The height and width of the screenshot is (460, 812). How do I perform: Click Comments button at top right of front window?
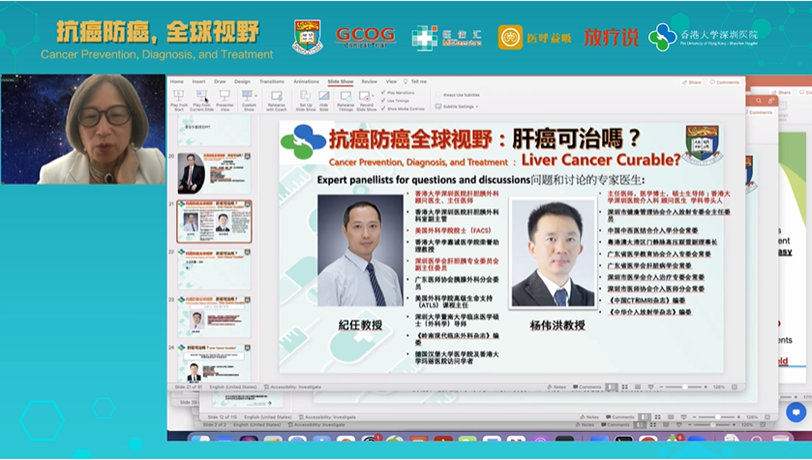(725, 82)
